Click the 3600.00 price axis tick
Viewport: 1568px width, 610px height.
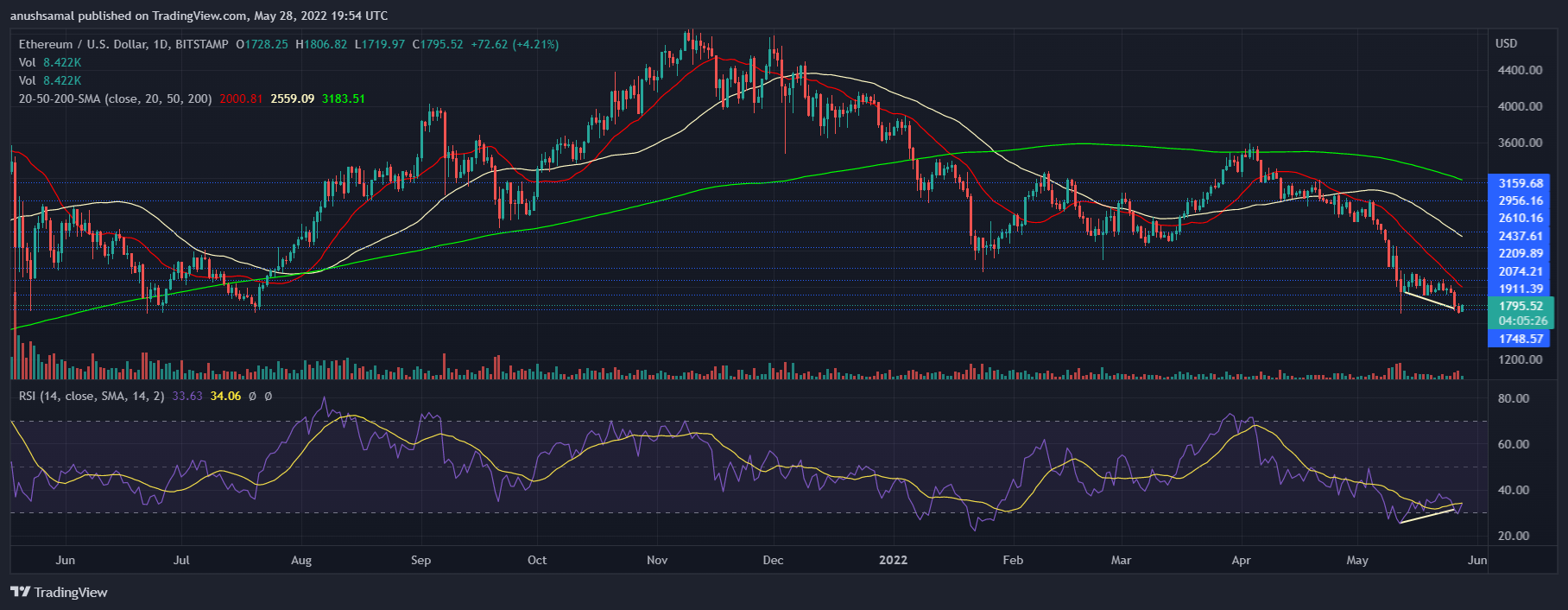(x=1521, y=143)
